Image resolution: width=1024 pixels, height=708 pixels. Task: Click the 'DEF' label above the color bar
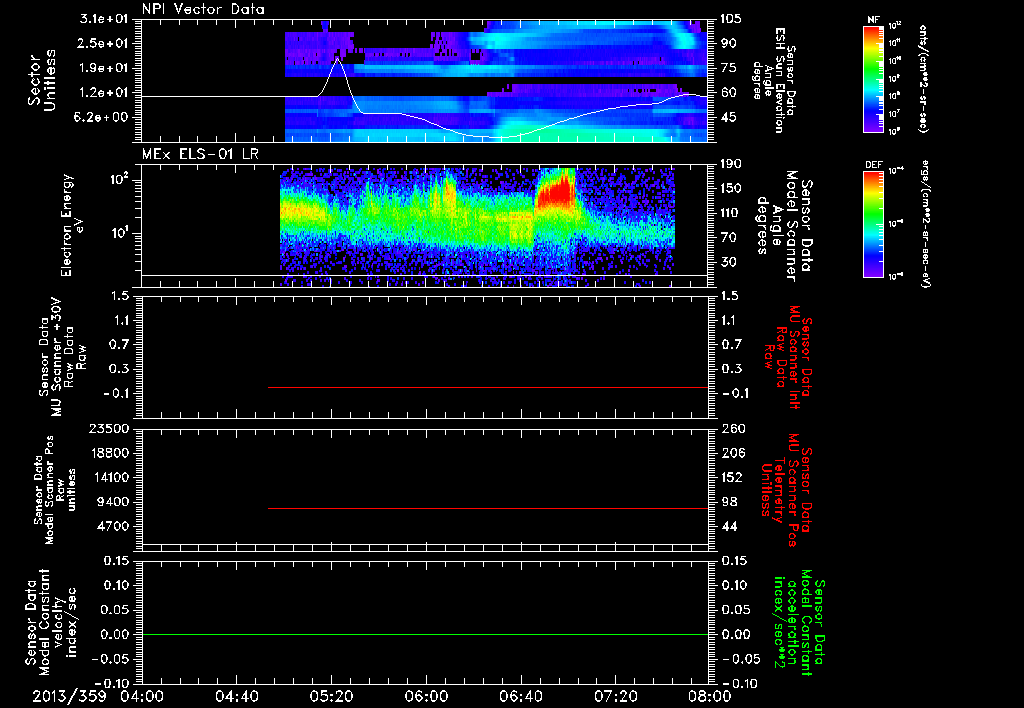[x=873, y=165]
